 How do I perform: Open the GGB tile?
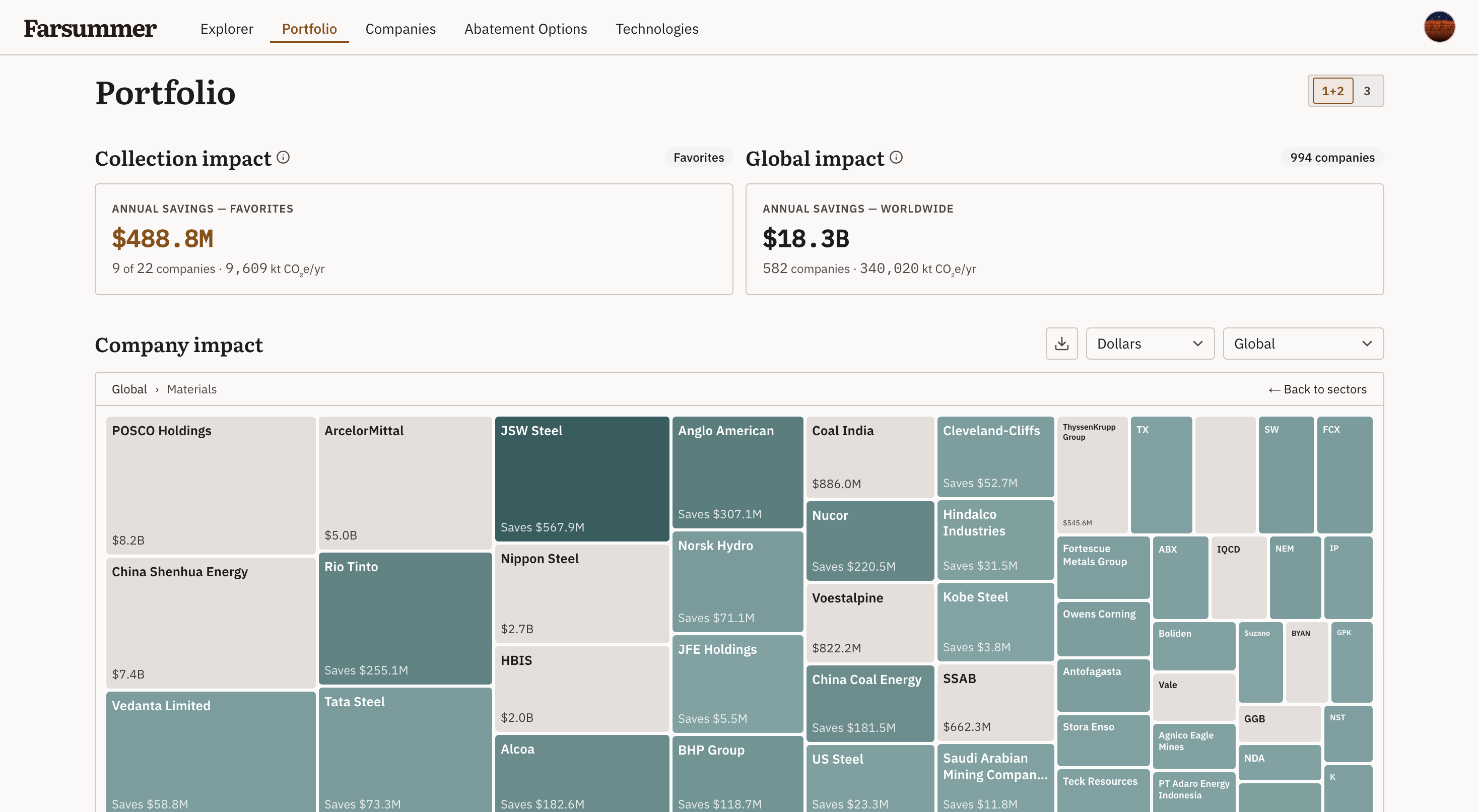[x=1280, y=724]
